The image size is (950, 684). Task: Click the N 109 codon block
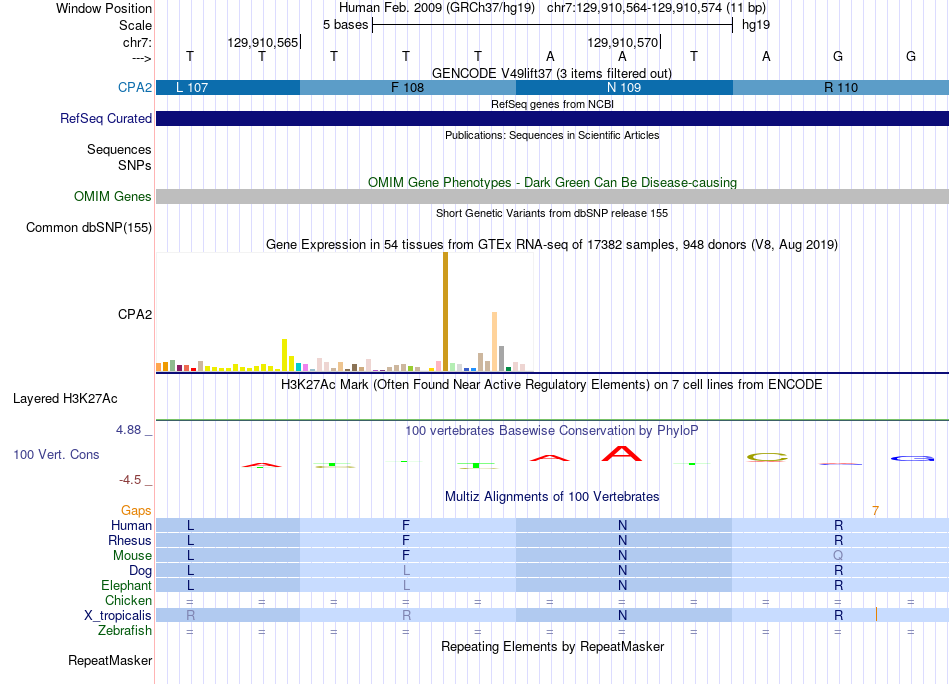(624, 87)
